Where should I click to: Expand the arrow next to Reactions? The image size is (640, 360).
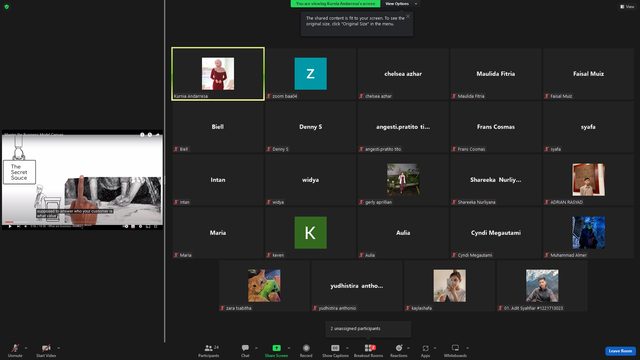[409, 348]
